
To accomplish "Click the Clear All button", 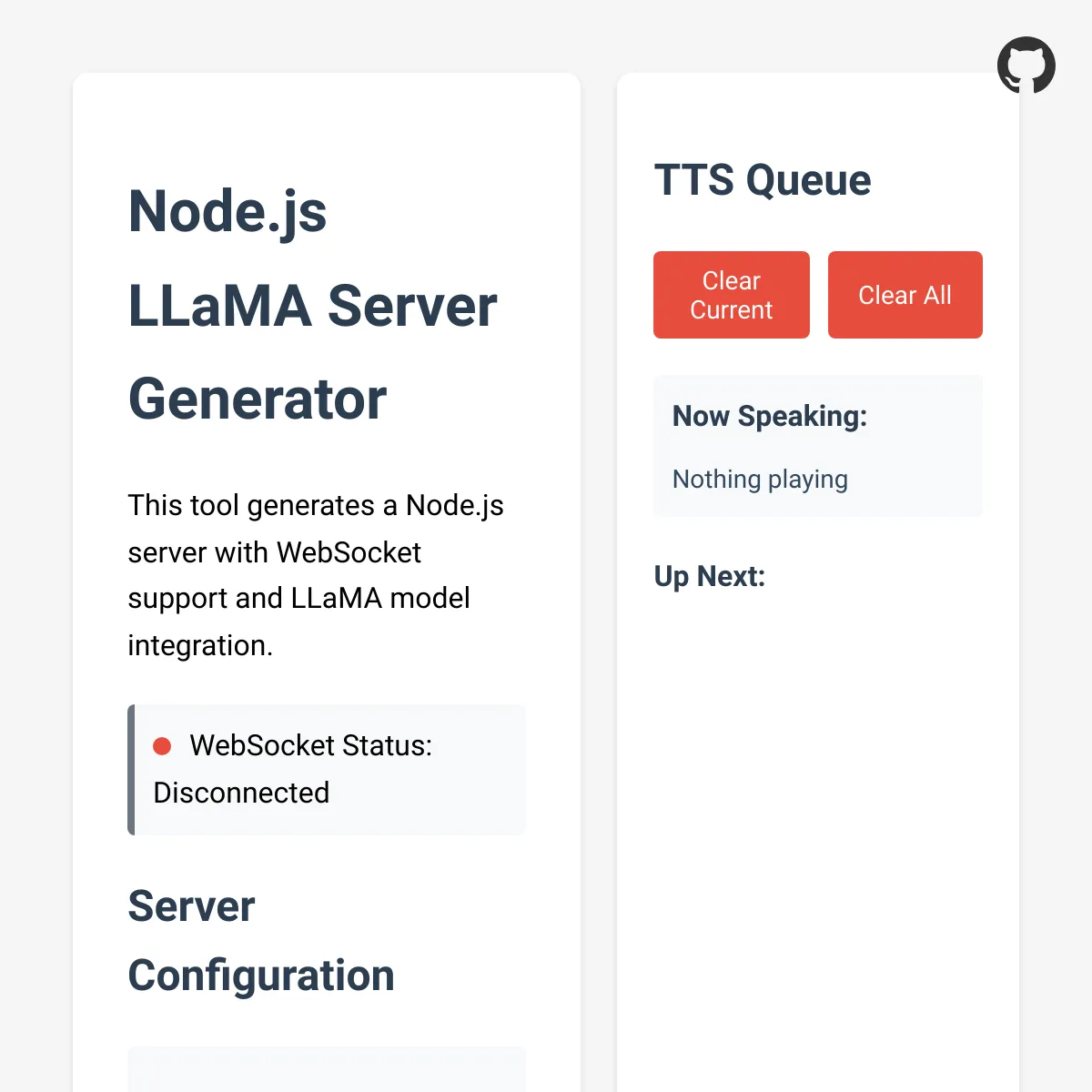I will (x=905, y=295).
